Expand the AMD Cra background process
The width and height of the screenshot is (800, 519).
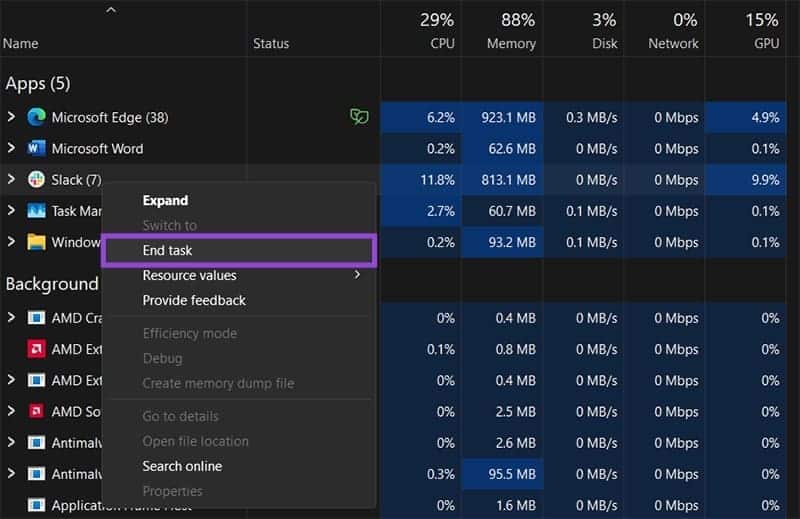pyautogui.click(x=11, y=317)
